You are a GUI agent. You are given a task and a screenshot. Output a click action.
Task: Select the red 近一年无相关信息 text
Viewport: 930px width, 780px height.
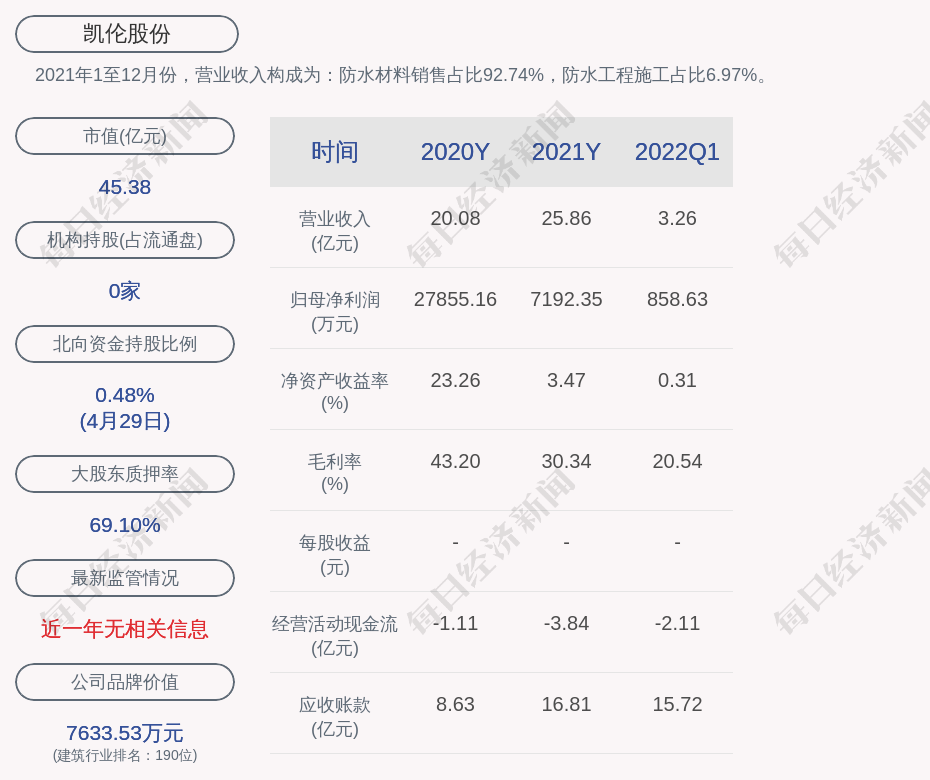coord(125,629)
